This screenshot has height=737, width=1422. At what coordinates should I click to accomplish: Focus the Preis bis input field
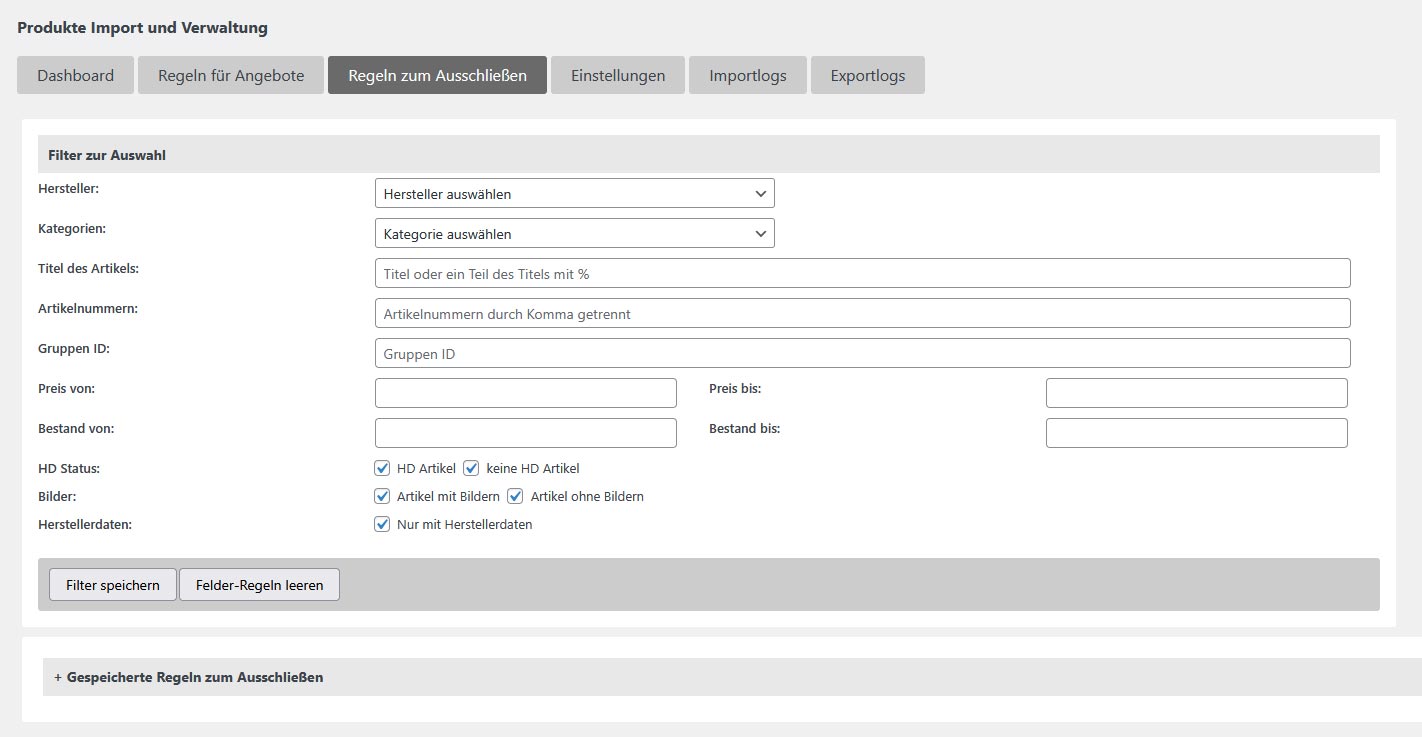click(1196, 393)
